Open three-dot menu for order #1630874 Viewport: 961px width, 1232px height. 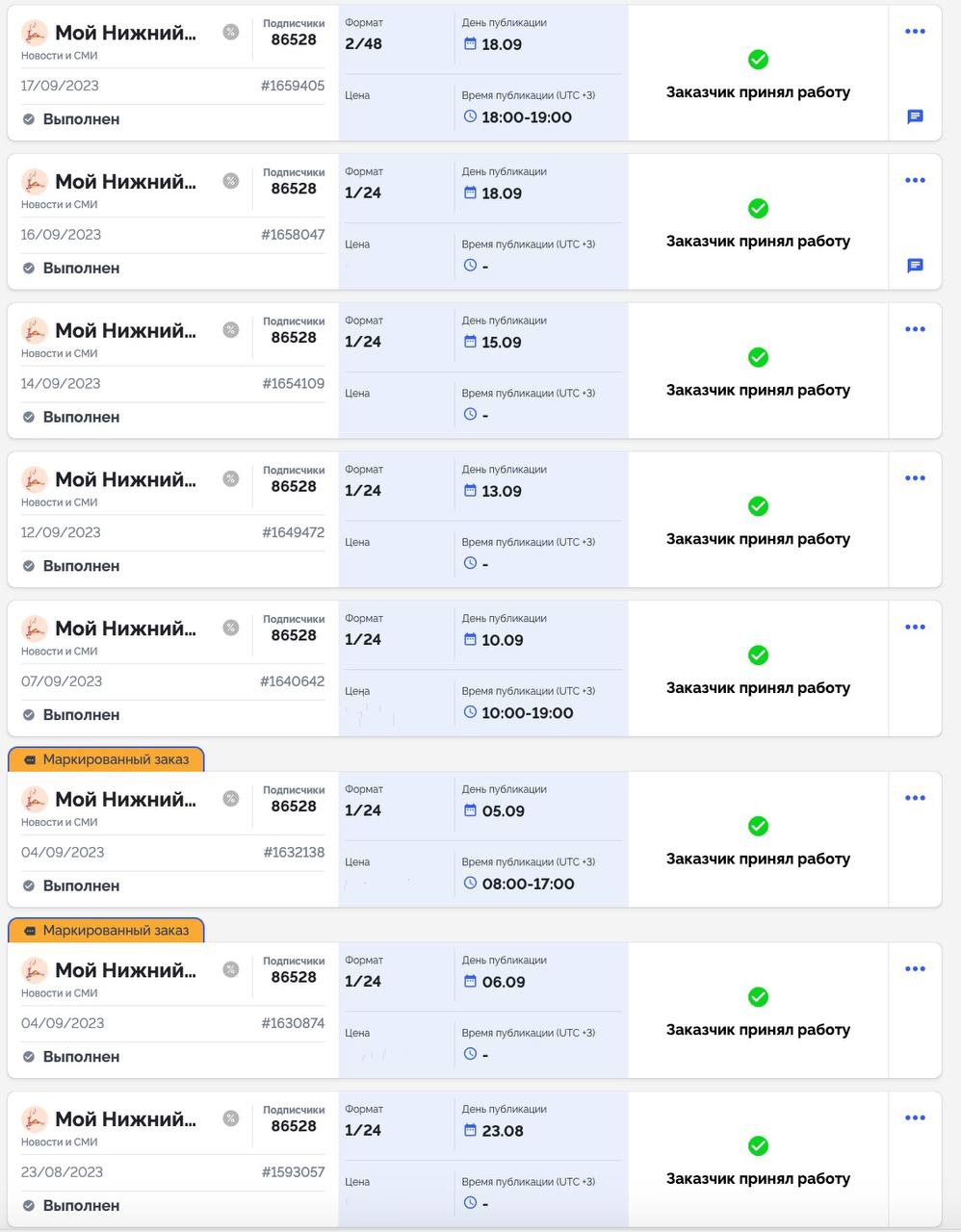click(915, 969)
